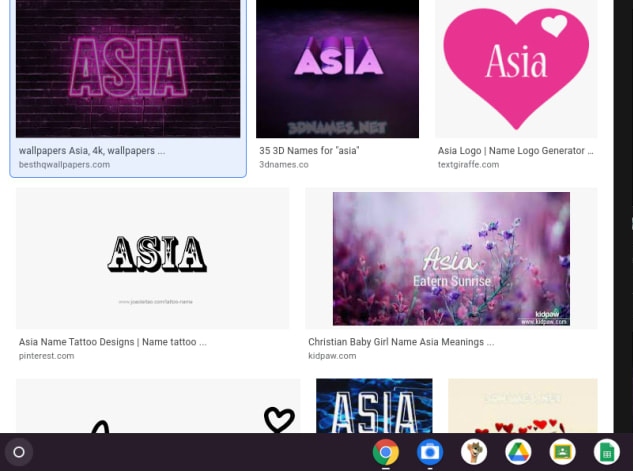The width and height of the screenshot is (633, 471).
Task: Open the launcher circle button
Action: [19, 452]
